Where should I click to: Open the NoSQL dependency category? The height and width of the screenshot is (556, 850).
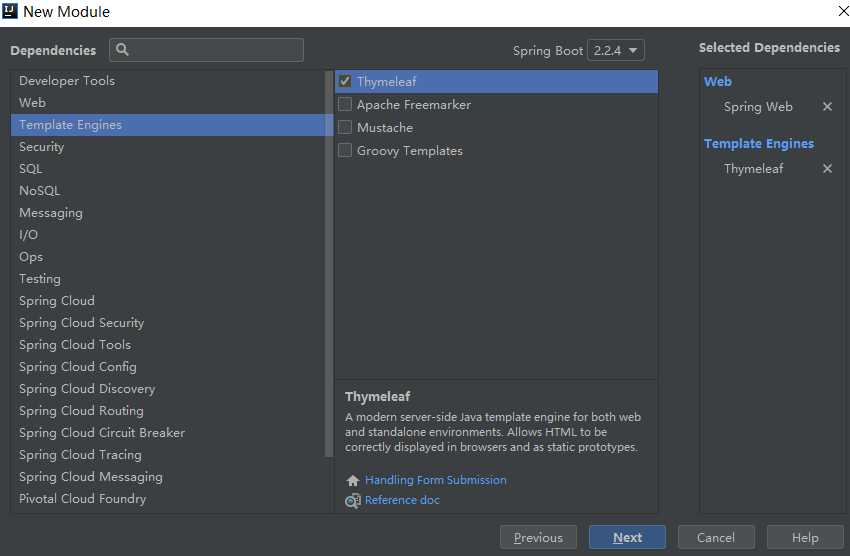coord(40,191)
